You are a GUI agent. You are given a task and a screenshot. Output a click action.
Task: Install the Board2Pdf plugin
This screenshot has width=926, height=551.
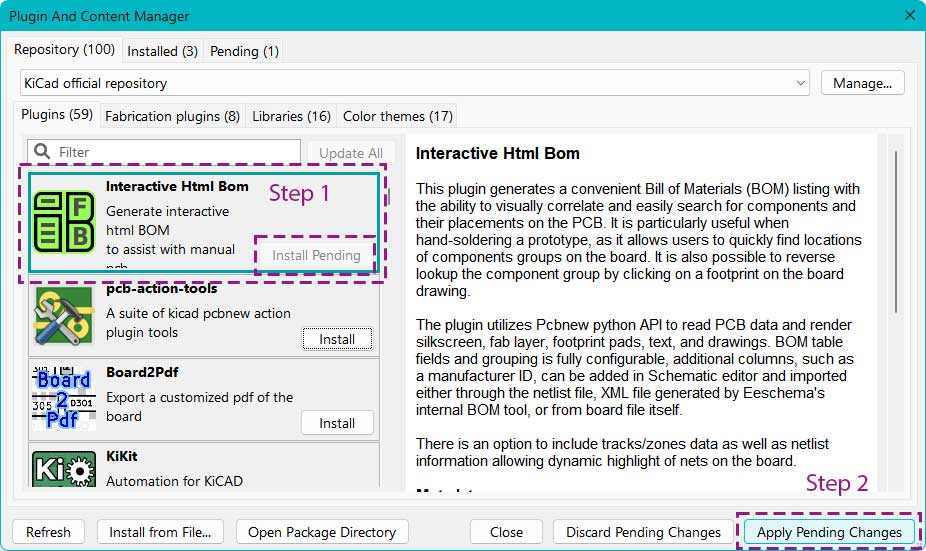337,423
